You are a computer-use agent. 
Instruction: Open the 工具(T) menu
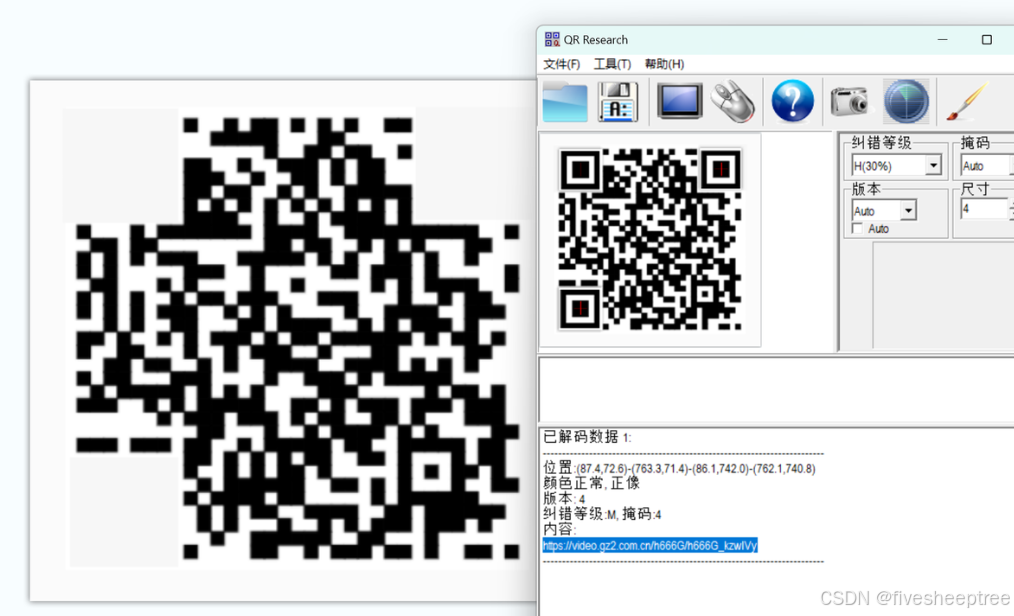click(612, 64)
